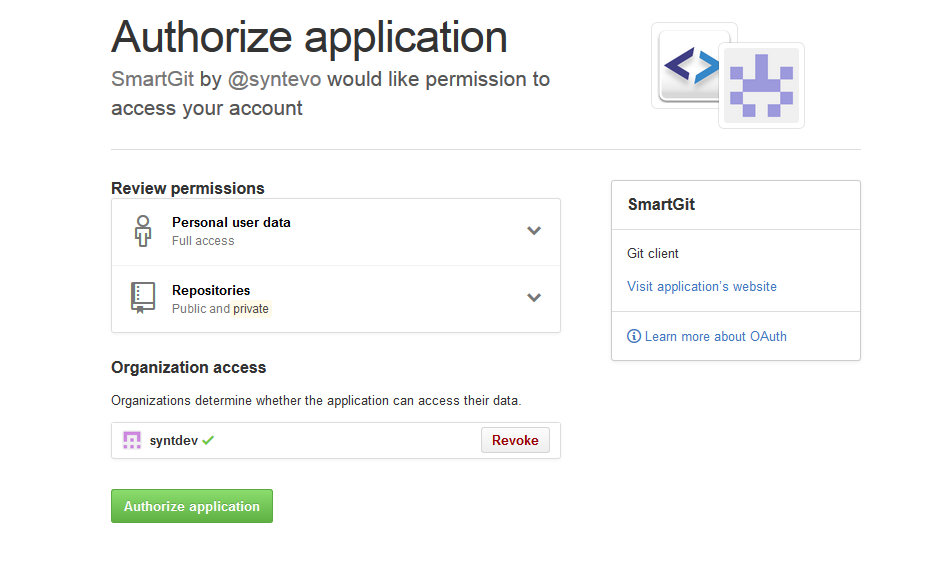Viewport: 950px width, 565px height.
Task: Revoke syntdev organization access
Action: (x=515, y=440)
